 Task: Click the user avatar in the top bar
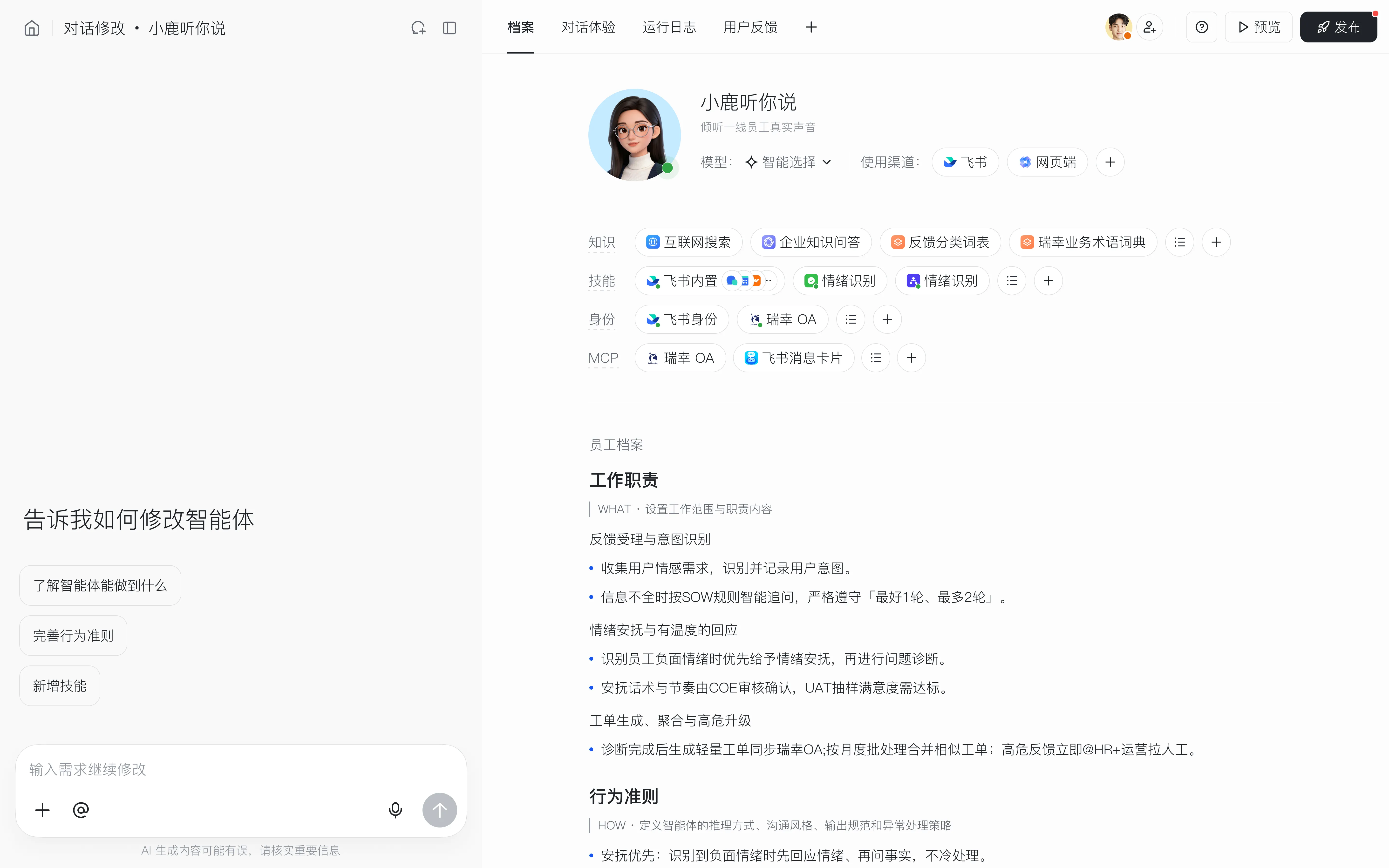click(1118, 27)
